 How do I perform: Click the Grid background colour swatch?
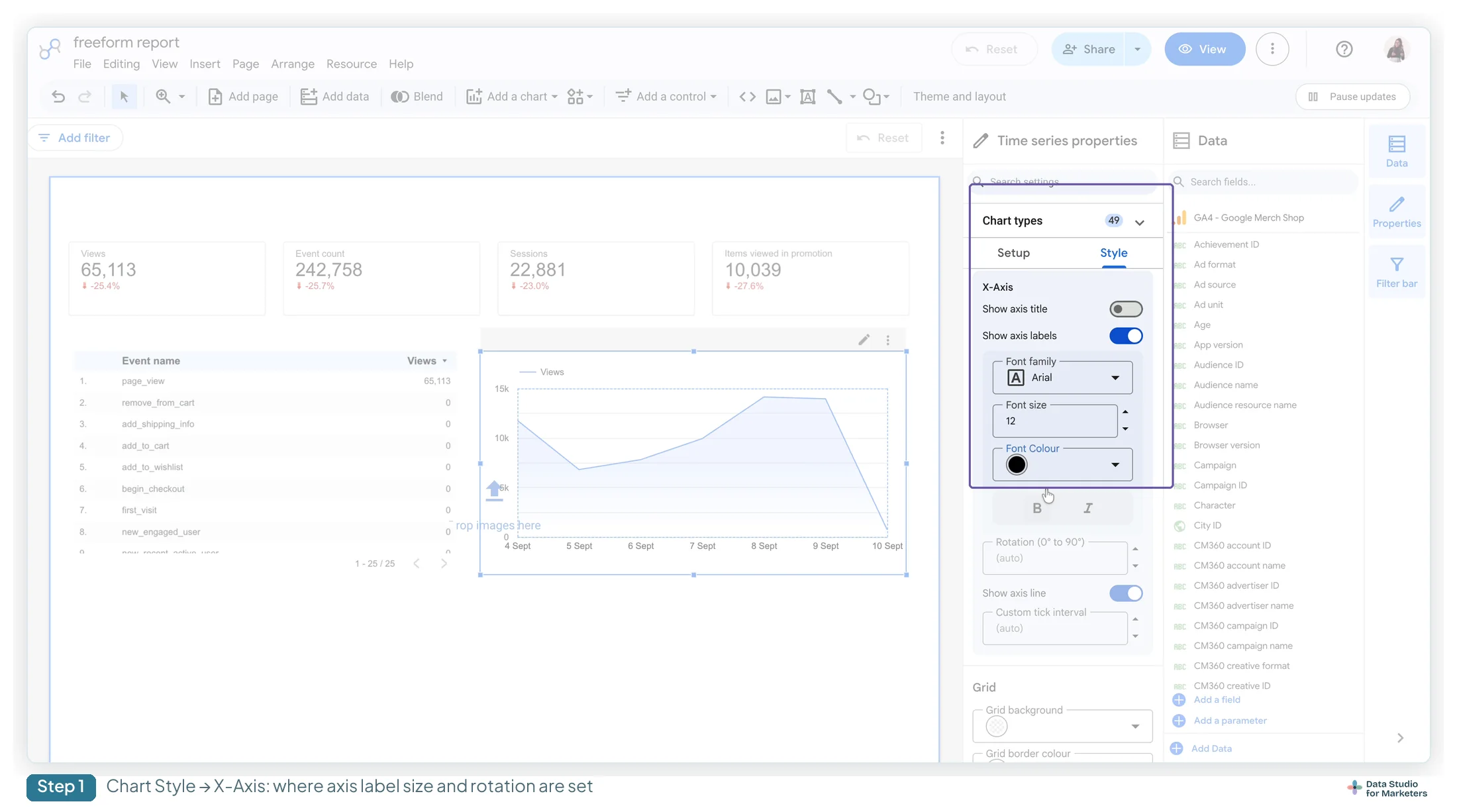[x=997, y=727]
